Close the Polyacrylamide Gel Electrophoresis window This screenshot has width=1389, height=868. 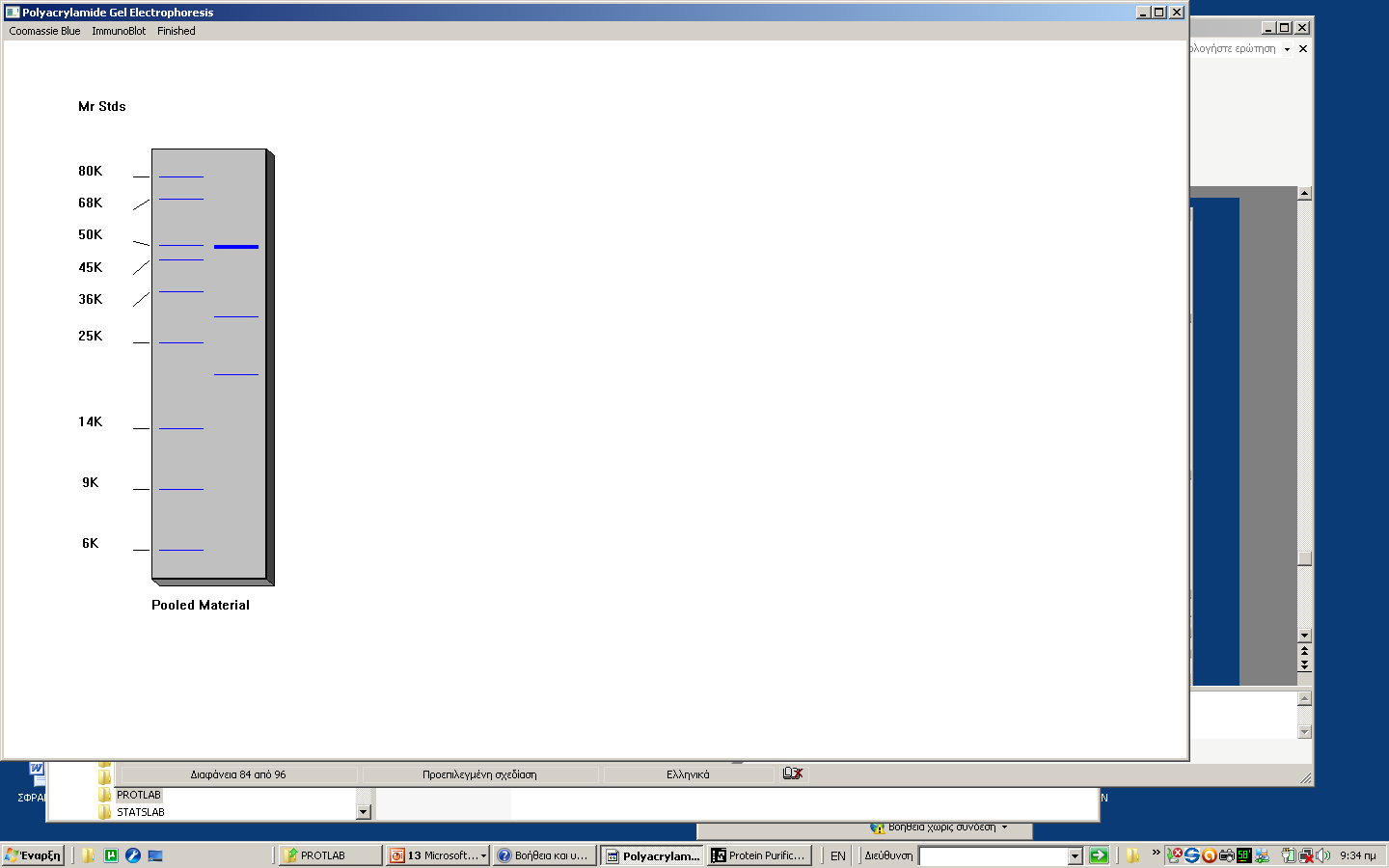(x=1177, y=13)
